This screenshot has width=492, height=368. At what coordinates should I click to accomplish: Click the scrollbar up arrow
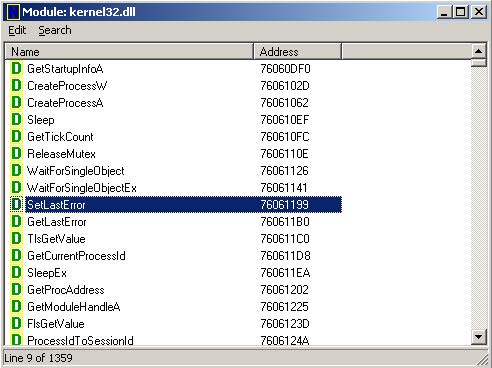(478, 51)
